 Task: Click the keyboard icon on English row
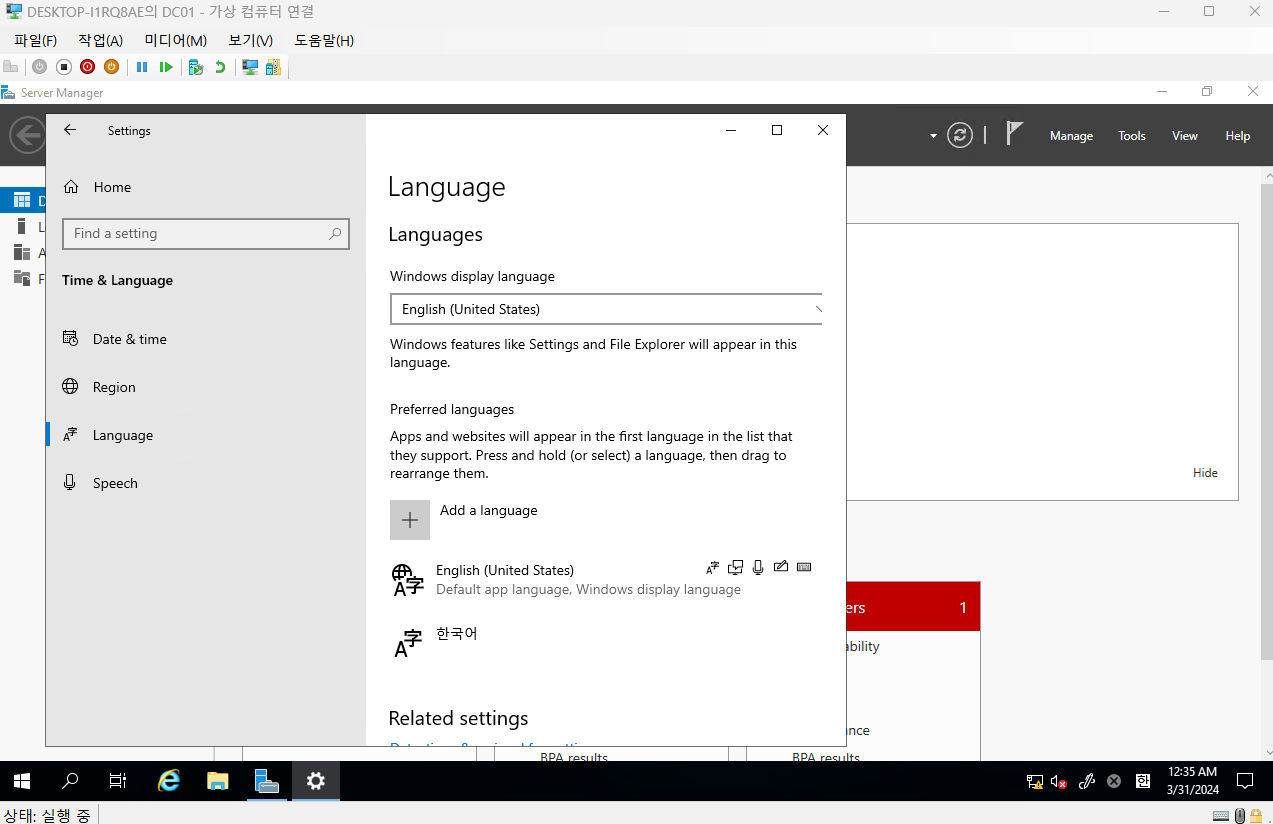(804, 567)
